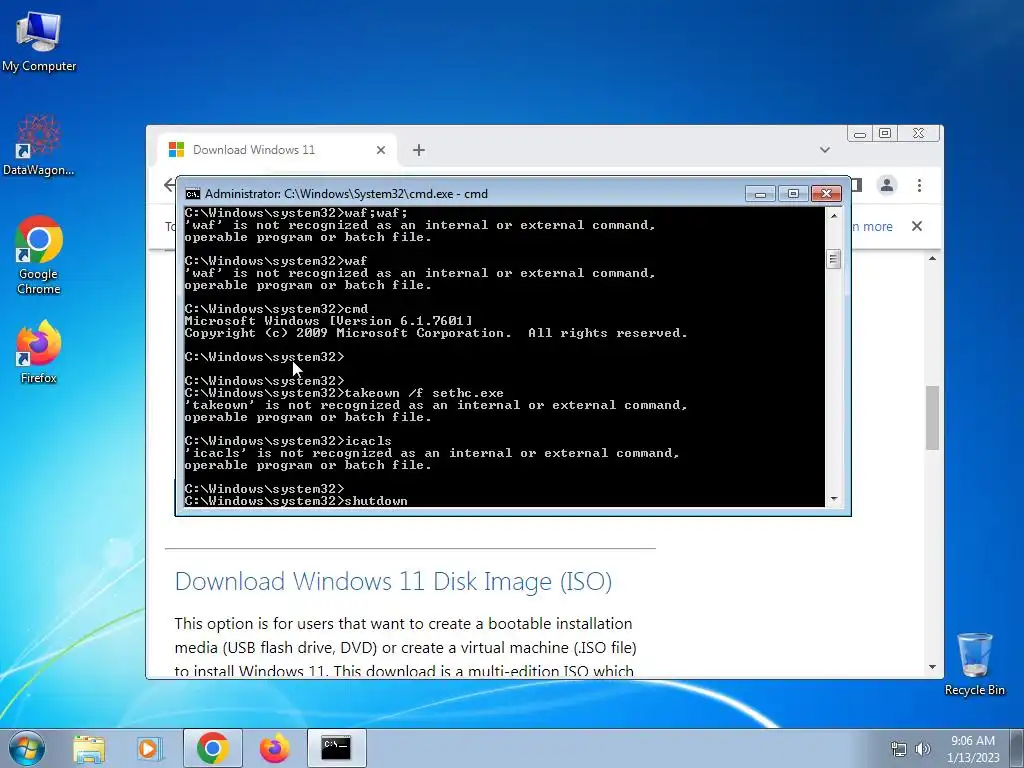Click Chrome page scrollbar down arrow
Viewport: 1024px width, 768px height.
(932, 667)
